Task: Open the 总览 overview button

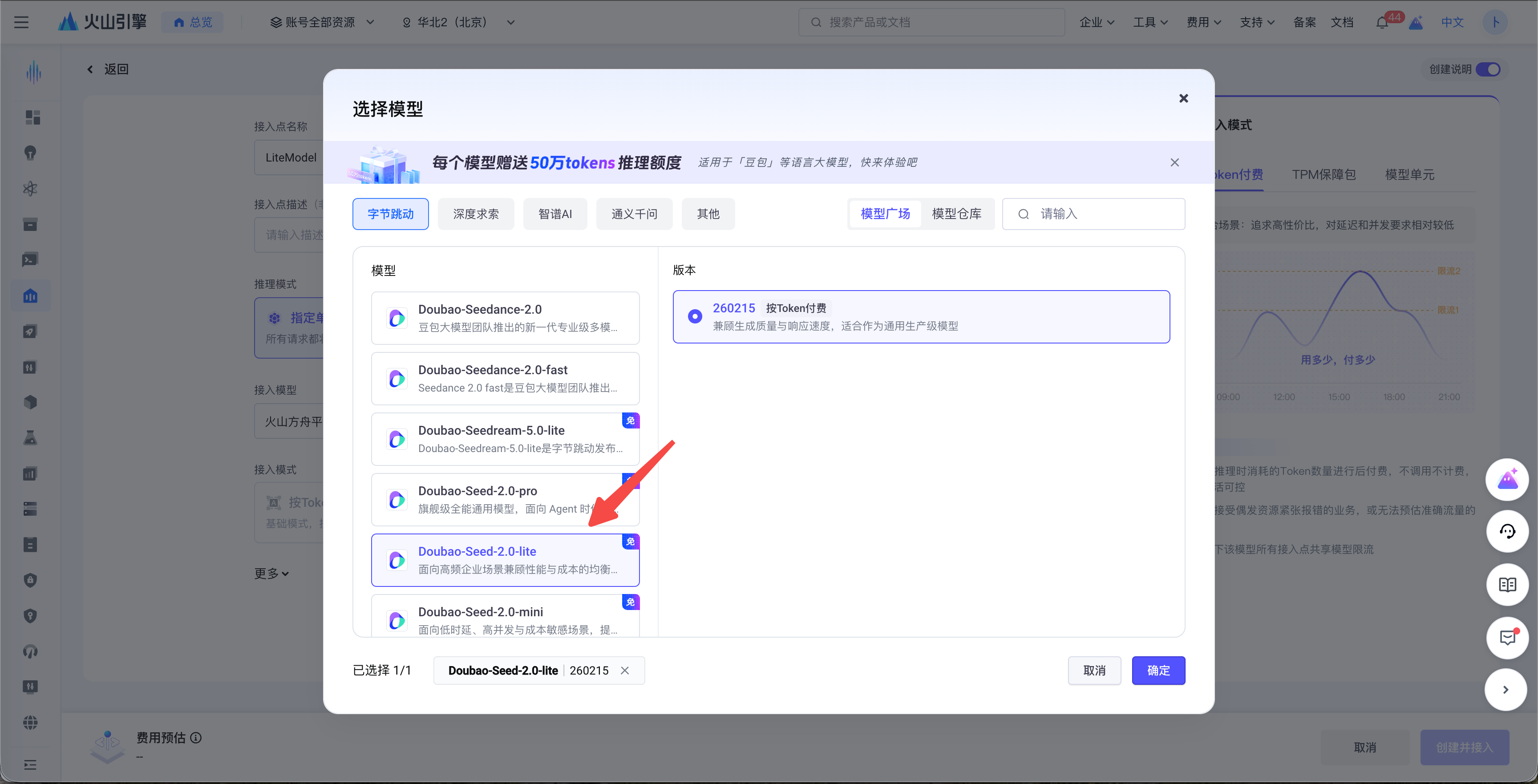Action: pos(193,22)
